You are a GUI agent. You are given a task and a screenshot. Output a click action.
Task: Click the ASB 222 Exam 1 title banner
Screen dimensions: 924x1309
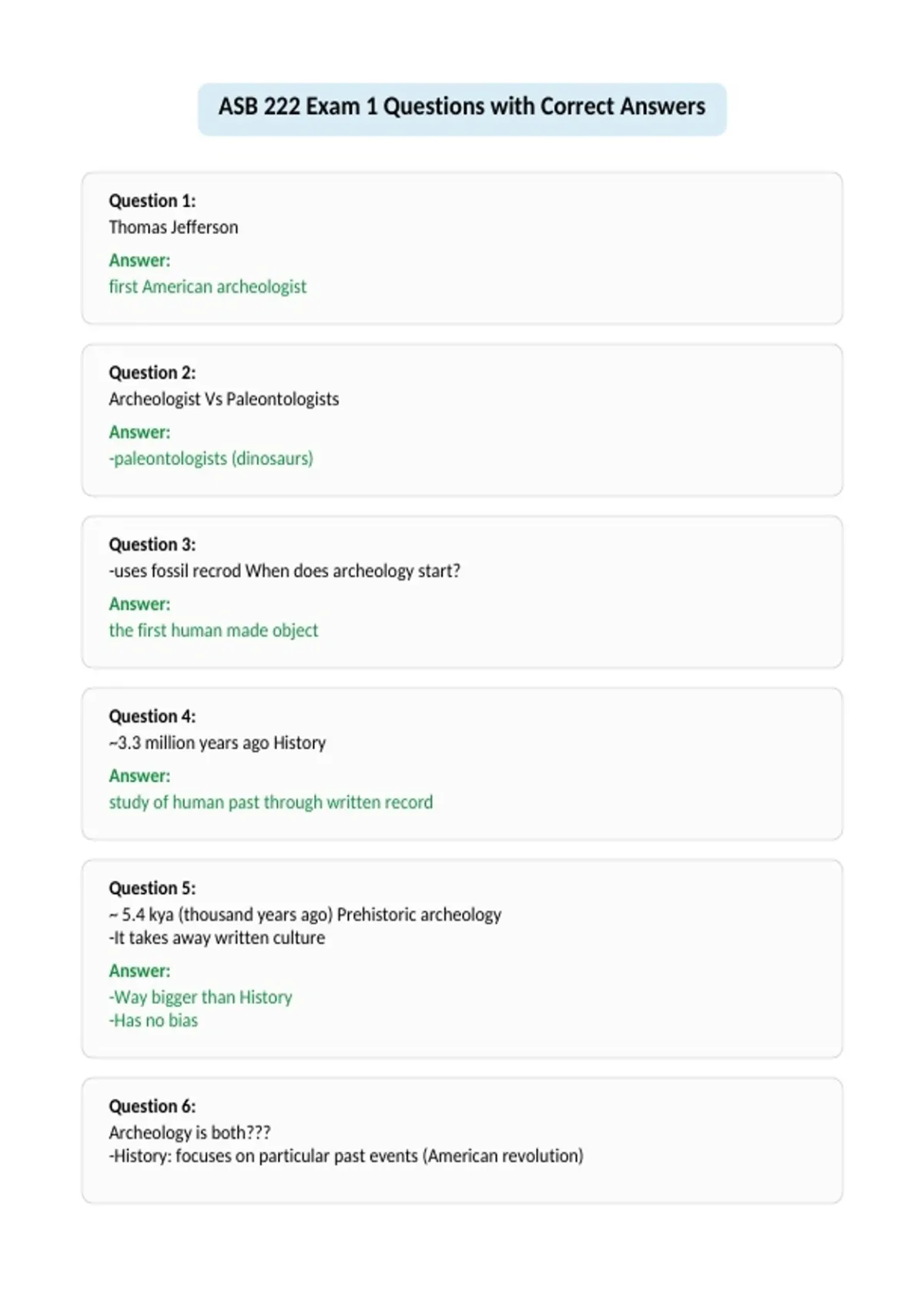462,109
